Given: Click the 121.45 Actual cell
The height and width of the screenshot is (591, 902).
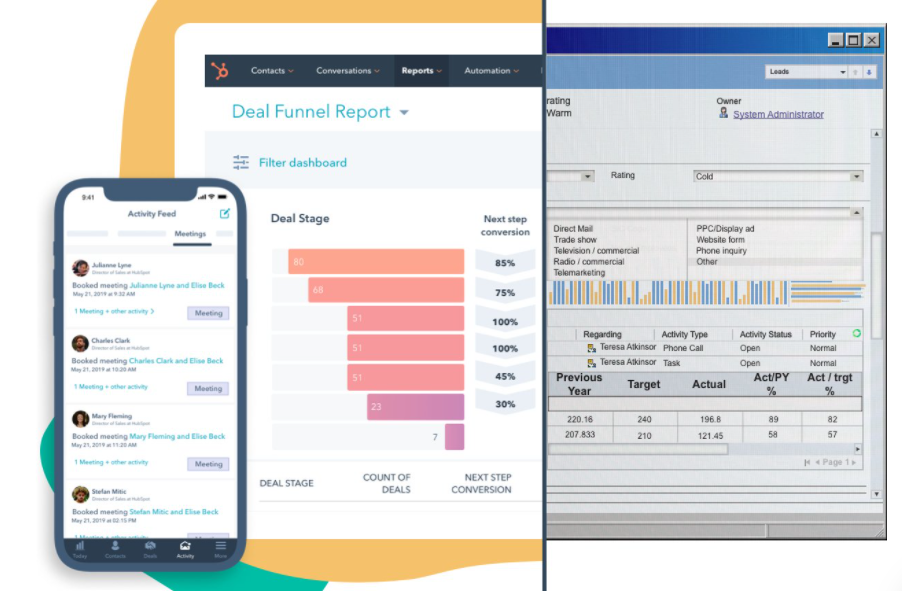Looking at the screenshot, I should [710, 436].
